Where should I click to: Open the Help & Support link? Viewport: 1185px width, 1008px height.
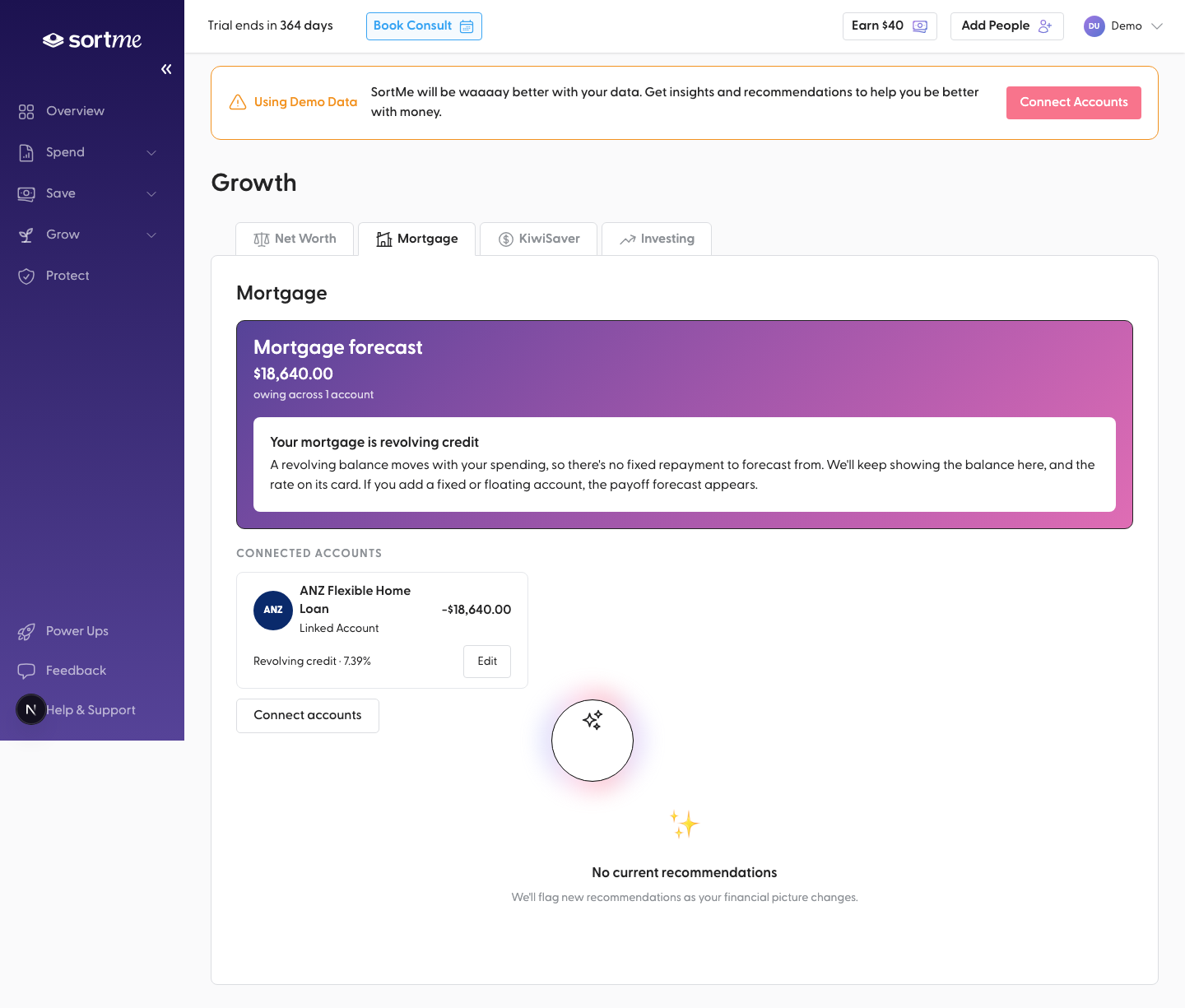click(91, 710)
